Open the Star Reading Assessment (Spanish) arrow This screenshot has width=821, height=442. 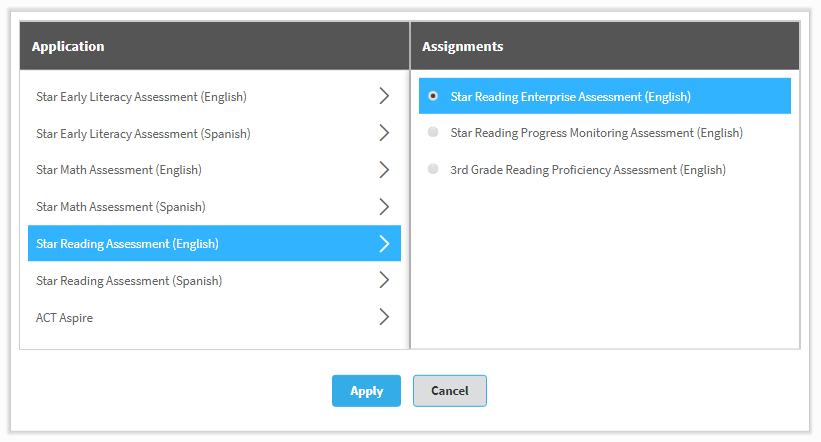384,280
